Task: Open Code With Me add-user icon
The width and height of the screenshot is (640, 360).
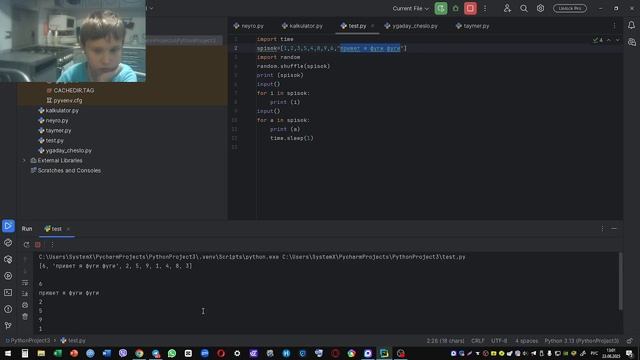Action: click(507, 8)
